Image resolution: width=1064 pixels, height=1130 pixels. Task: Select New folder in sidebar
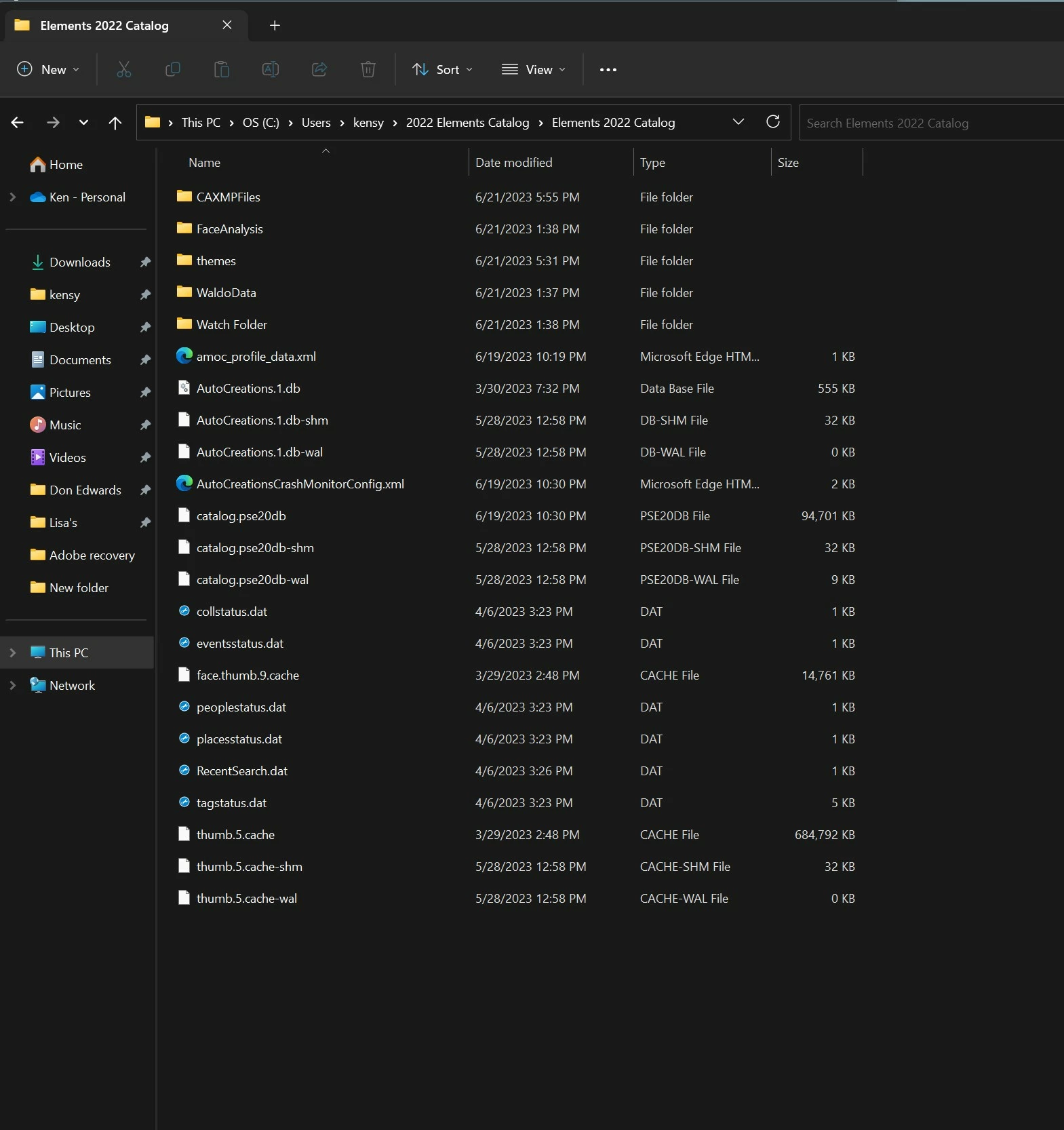click(79, 587)
